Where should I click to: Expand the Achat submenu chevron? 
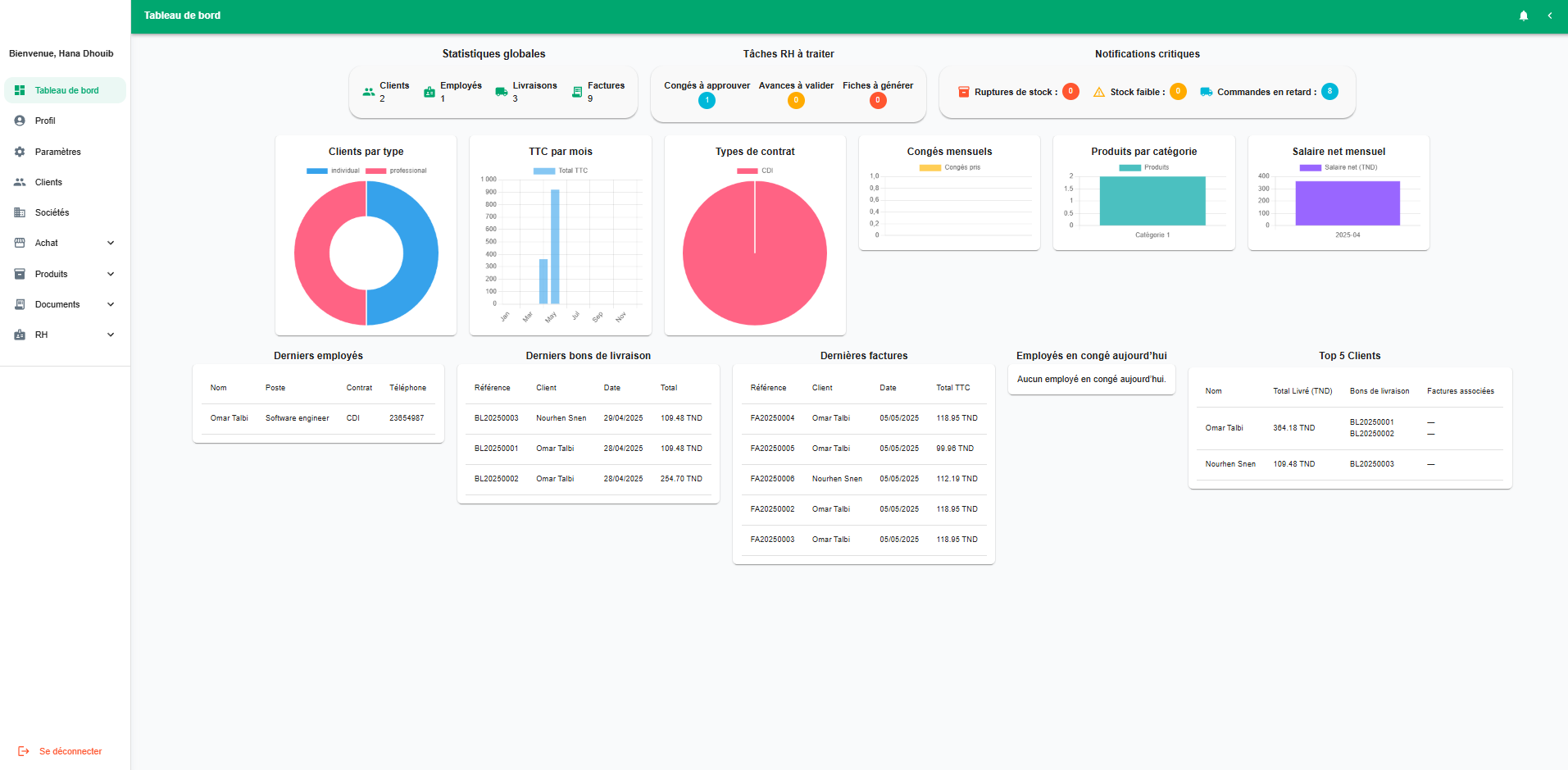point(111,243)
